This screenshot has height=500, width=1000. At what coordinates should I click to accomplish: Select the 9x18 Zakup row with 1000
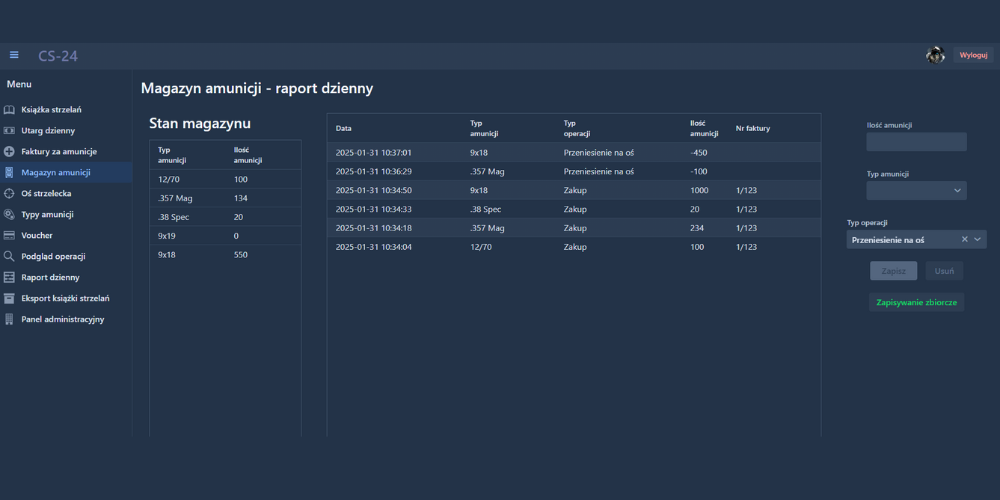click(x=573, y=190)
